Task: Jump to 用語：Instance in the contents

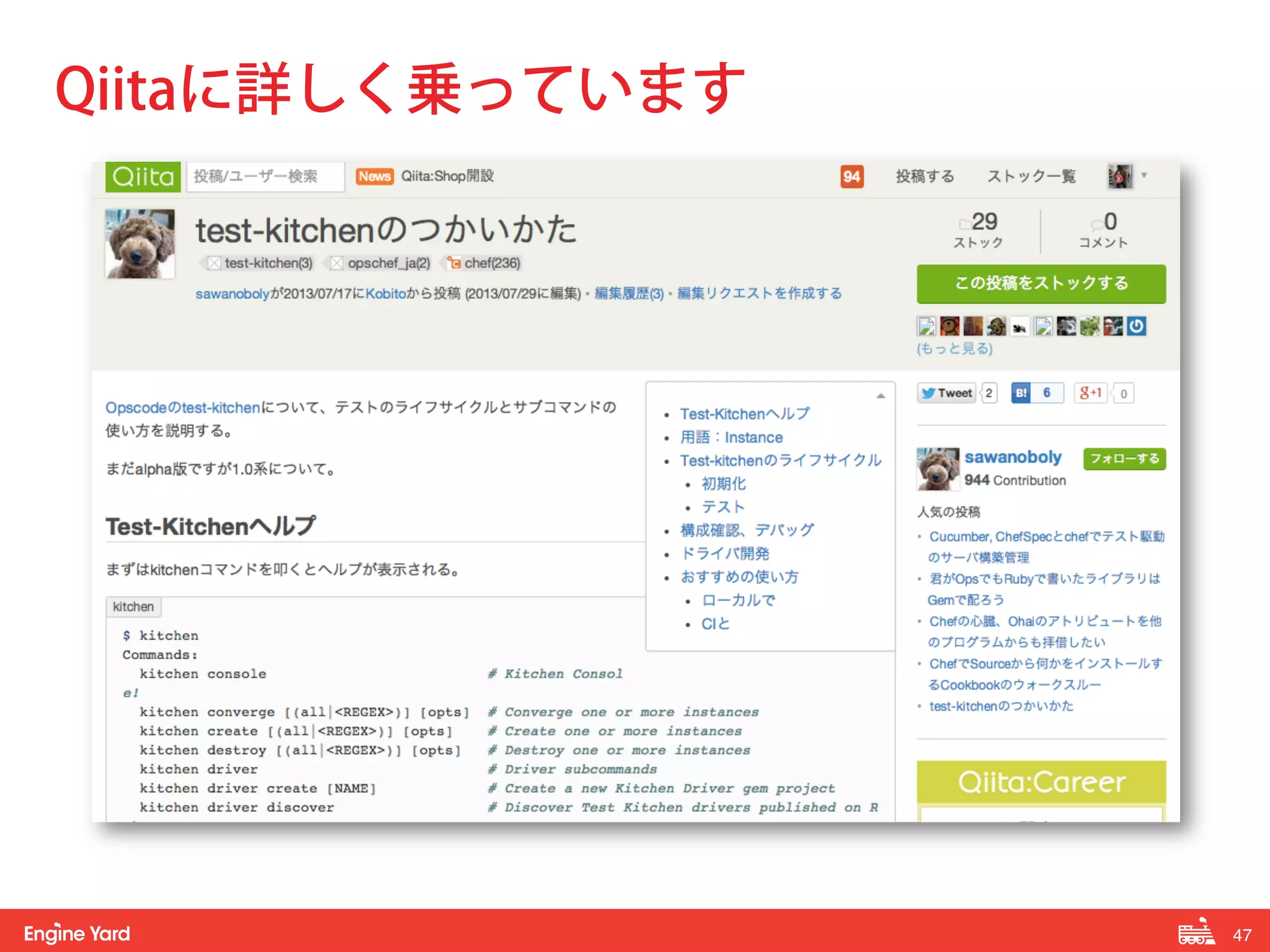Action: click(x=731, y=438)
